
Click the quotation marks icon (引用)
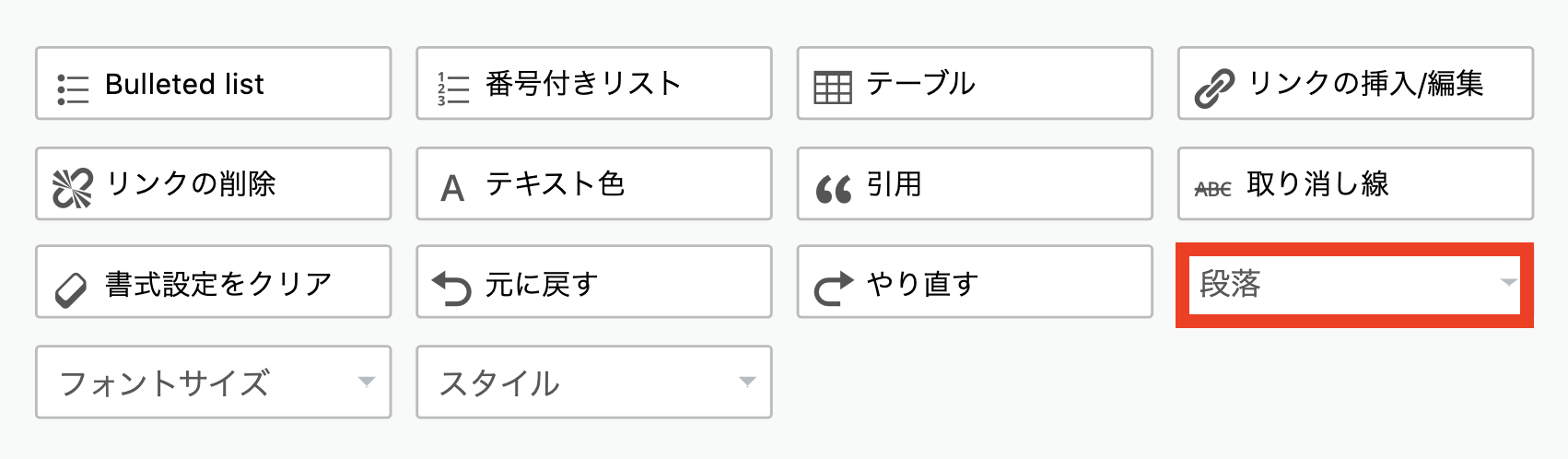tap(834, 191)
